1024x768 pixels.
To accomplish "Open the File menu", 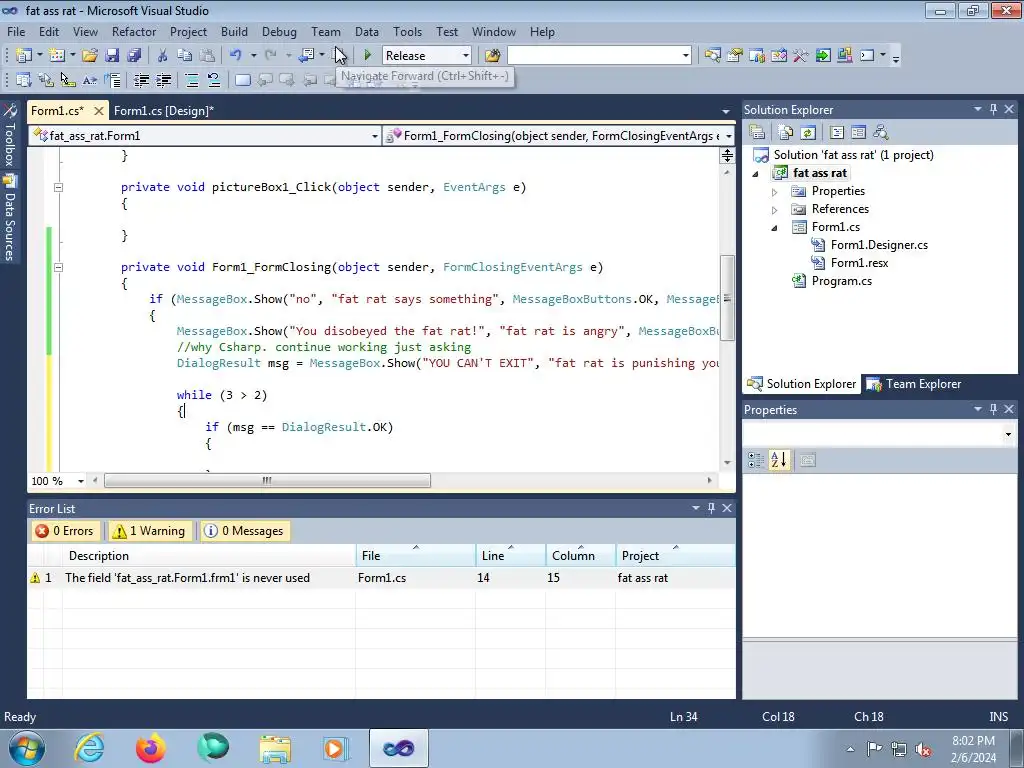I will [x=16, y=31].
